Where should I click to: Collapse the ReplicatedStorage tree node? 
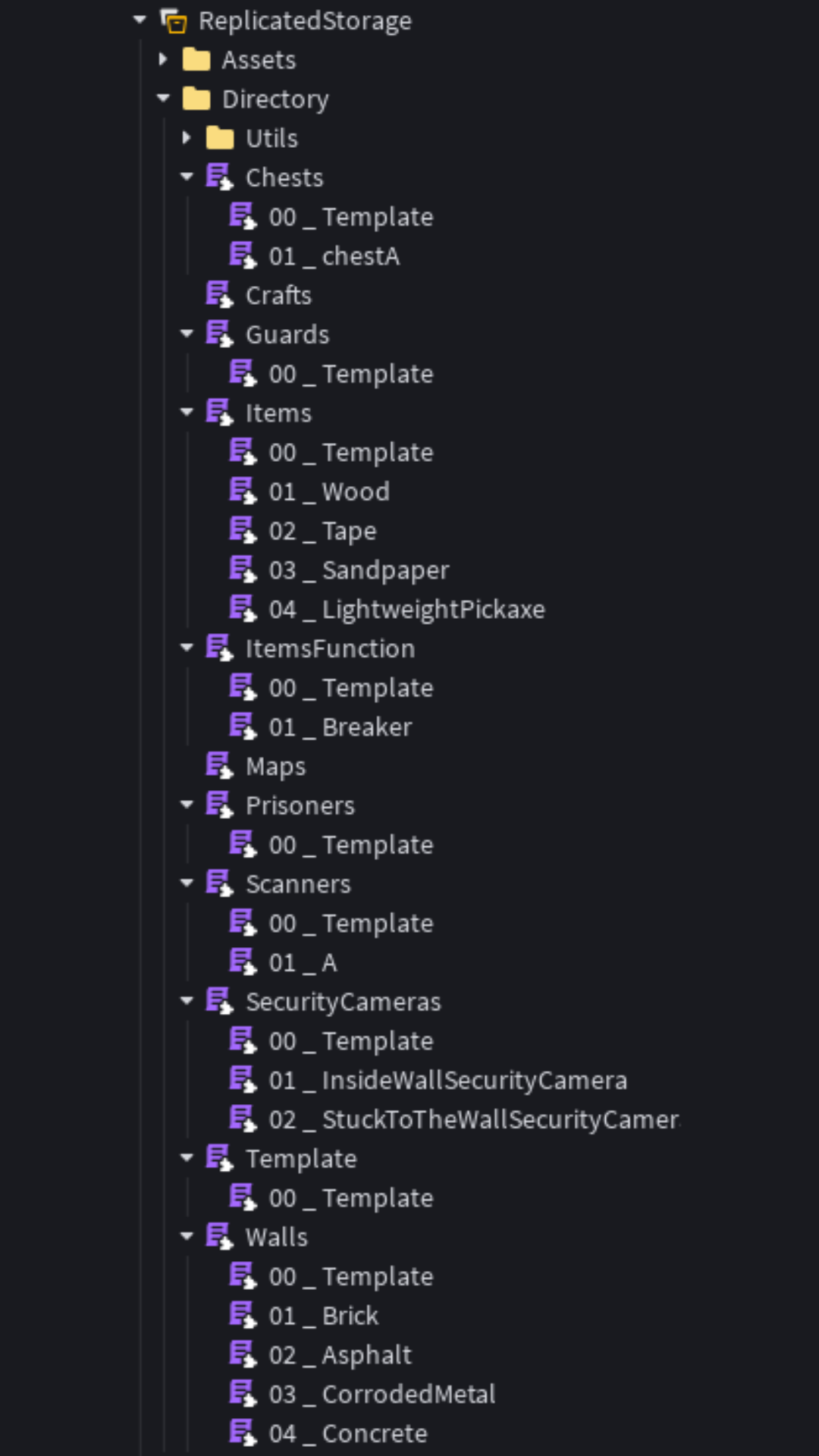pos(140,20)
